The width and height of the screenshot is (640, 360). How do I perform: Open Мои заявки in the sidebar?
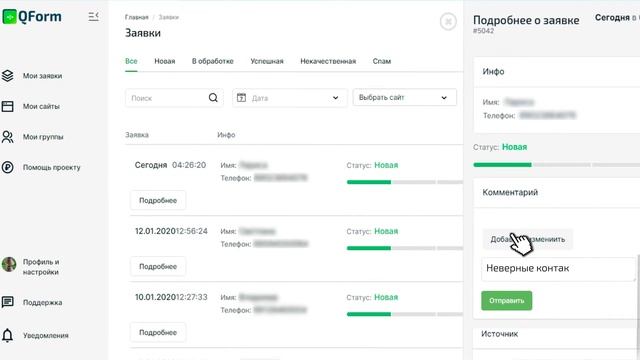(42, 76)
